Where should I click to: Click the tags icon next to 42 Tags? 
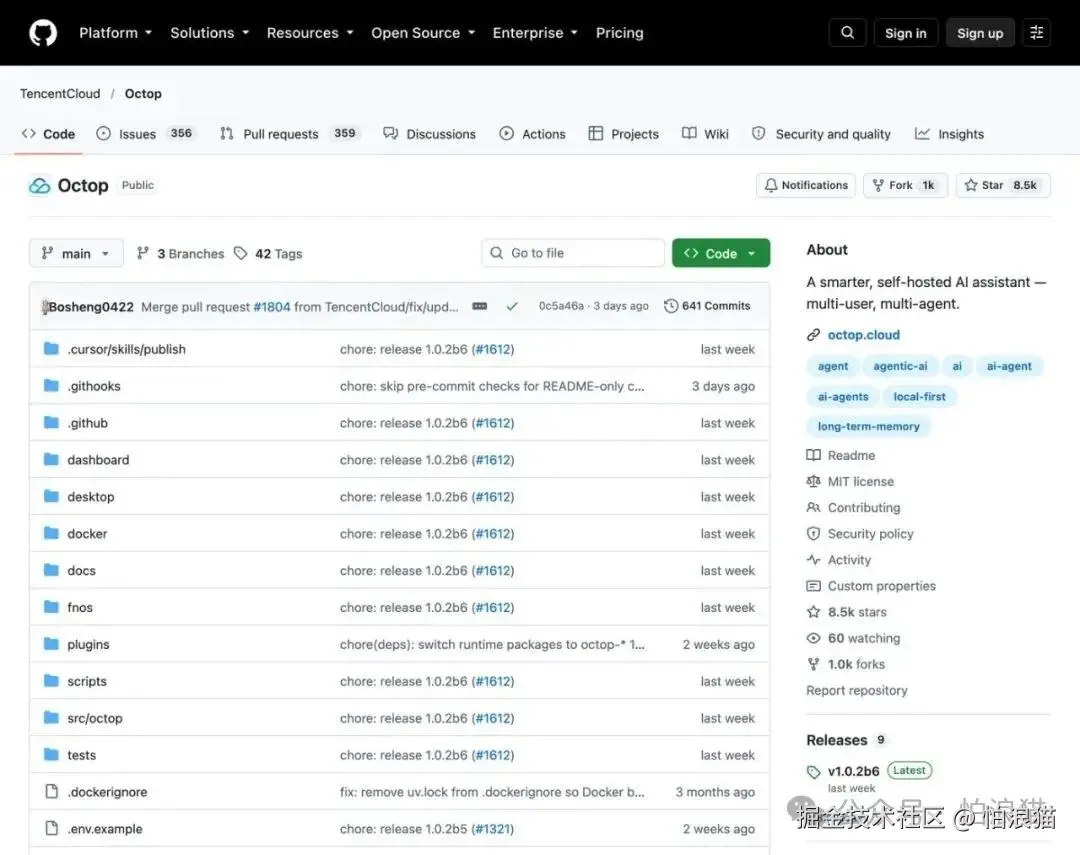coord(240,254)
